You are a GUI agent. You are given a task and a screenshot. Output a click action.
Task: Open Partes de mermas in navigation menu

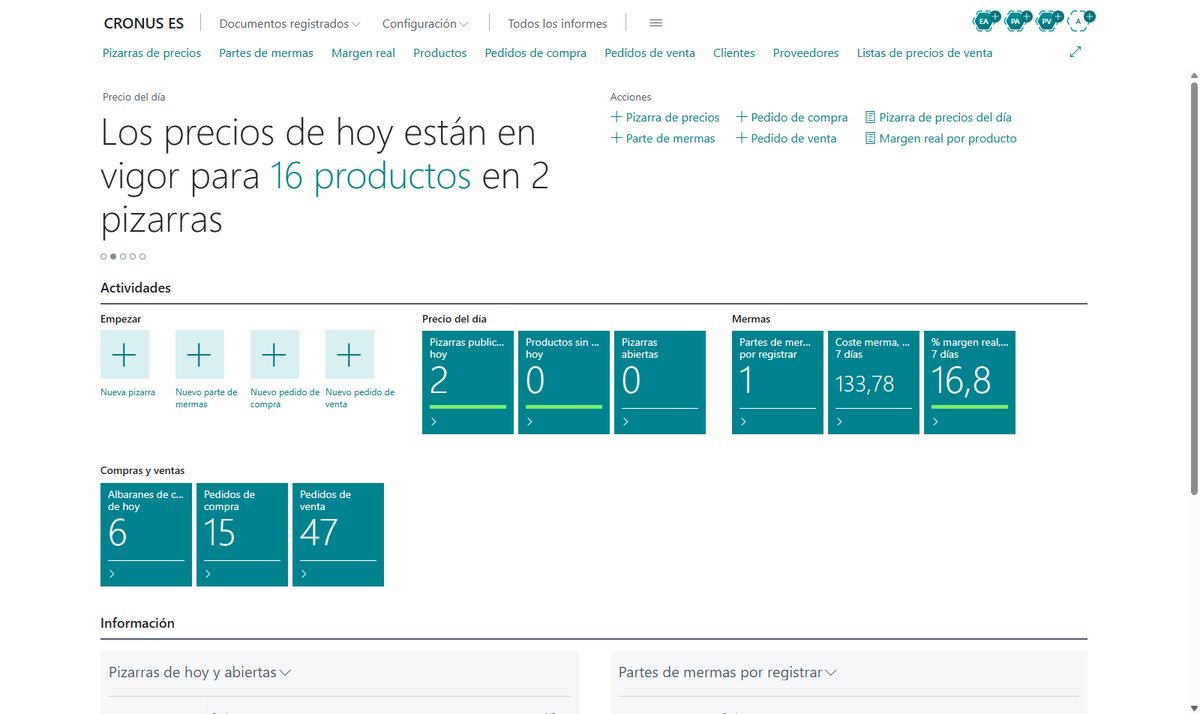tap(266, 53)
